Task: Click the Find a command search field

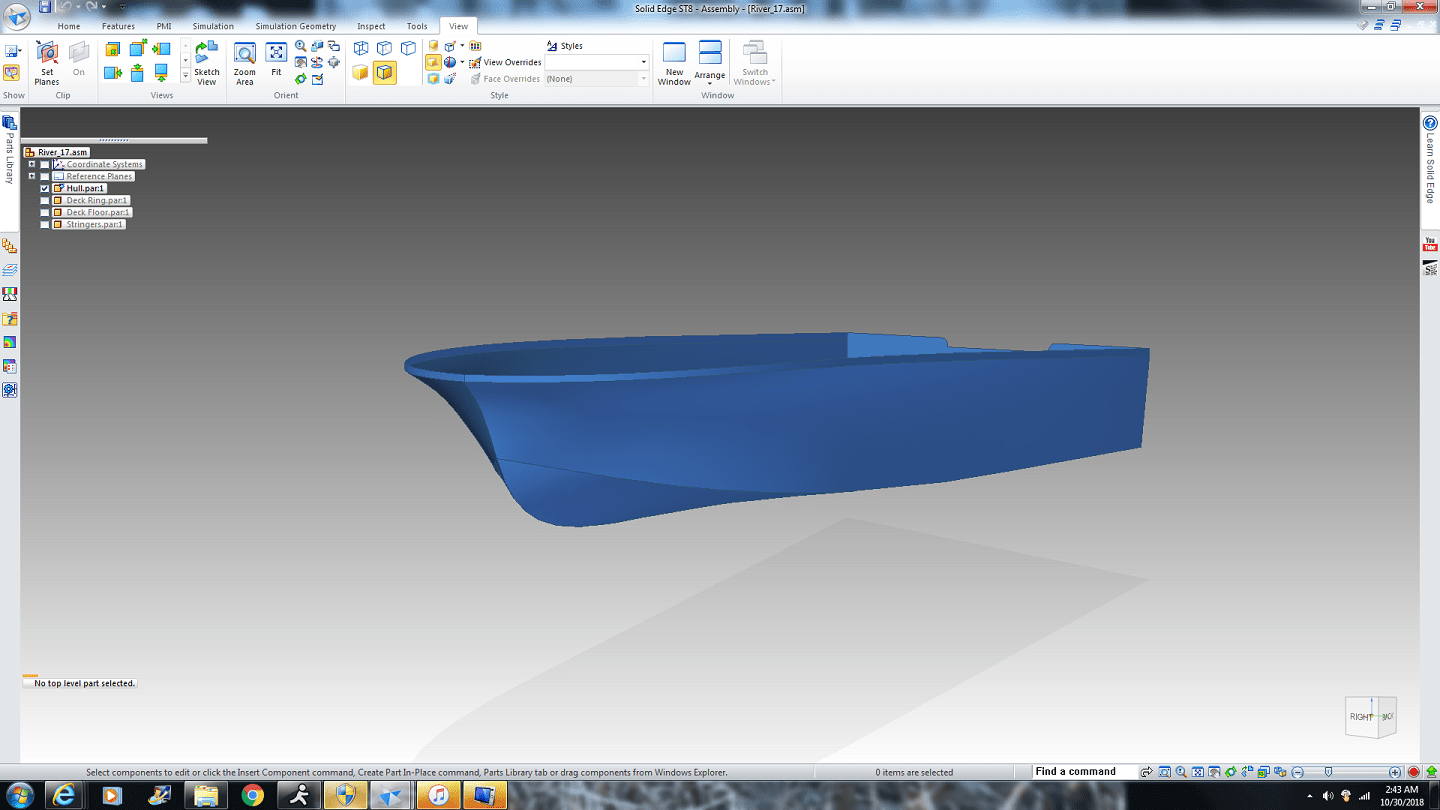Action: [x=1086, y=772]
